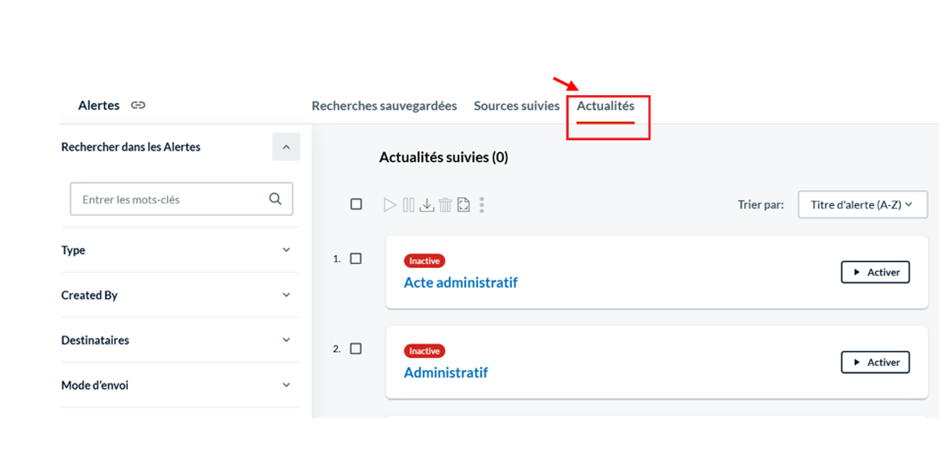Click the pause icon in the bulk toolbar

(408, 205)
